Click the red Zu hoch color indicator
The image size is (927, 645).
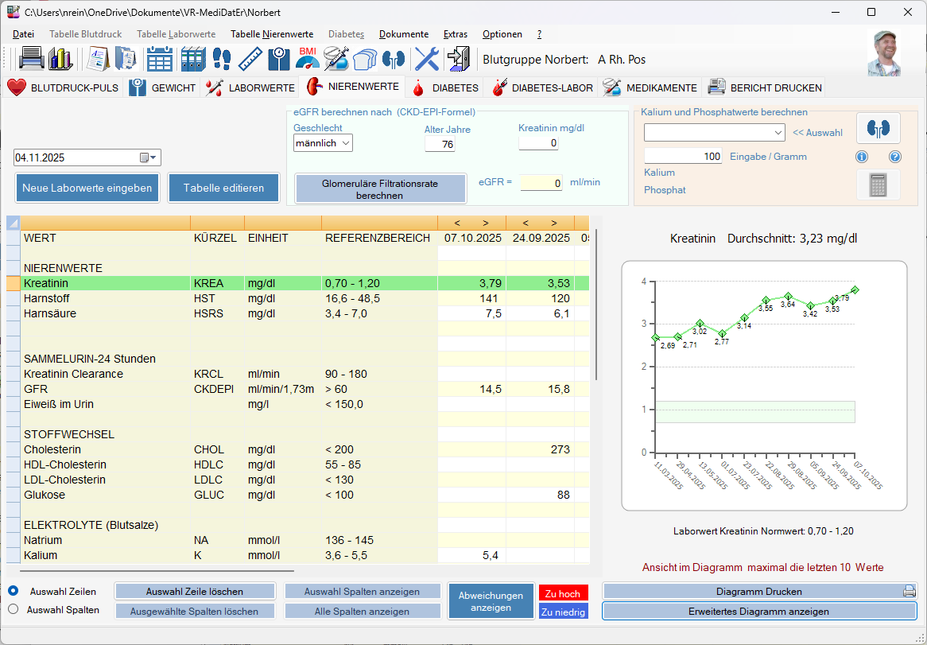coord(564,593)
